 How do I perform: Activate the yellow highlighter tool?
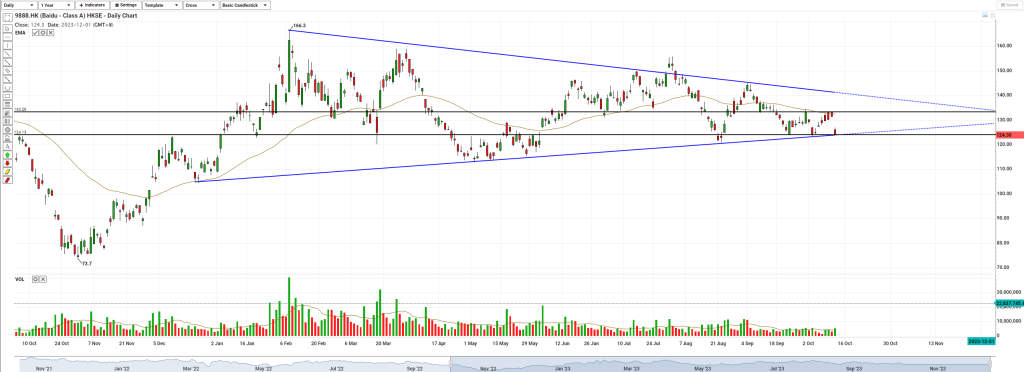[7, 172]
